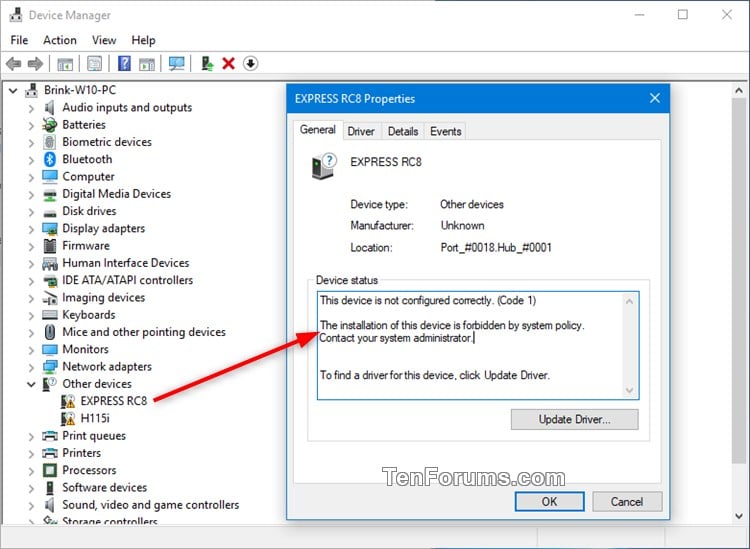Click Device status scroll up arrow
Viewport: 750px width, 549px height.
tap(629, 301)
